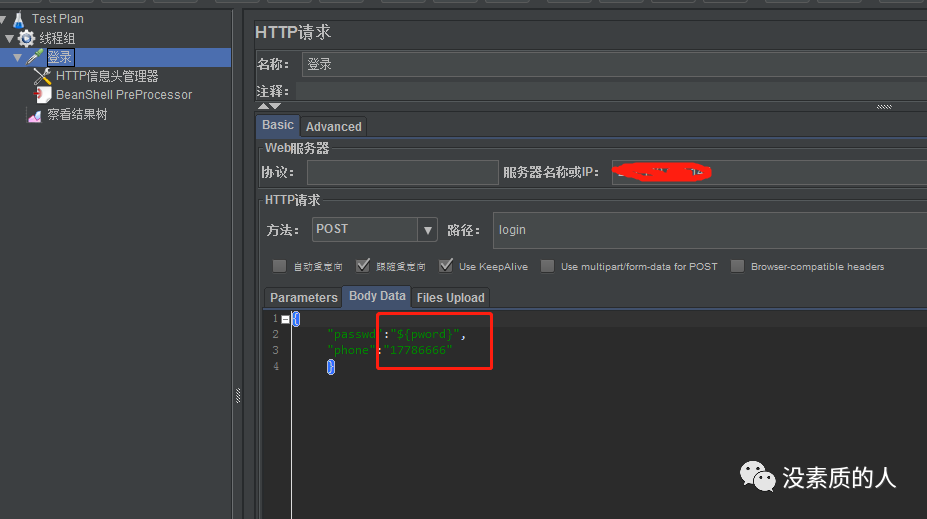This screenshot has width=927, height=519.
Task: Enable Use multipart/form-data for POST
Action: 547,266
